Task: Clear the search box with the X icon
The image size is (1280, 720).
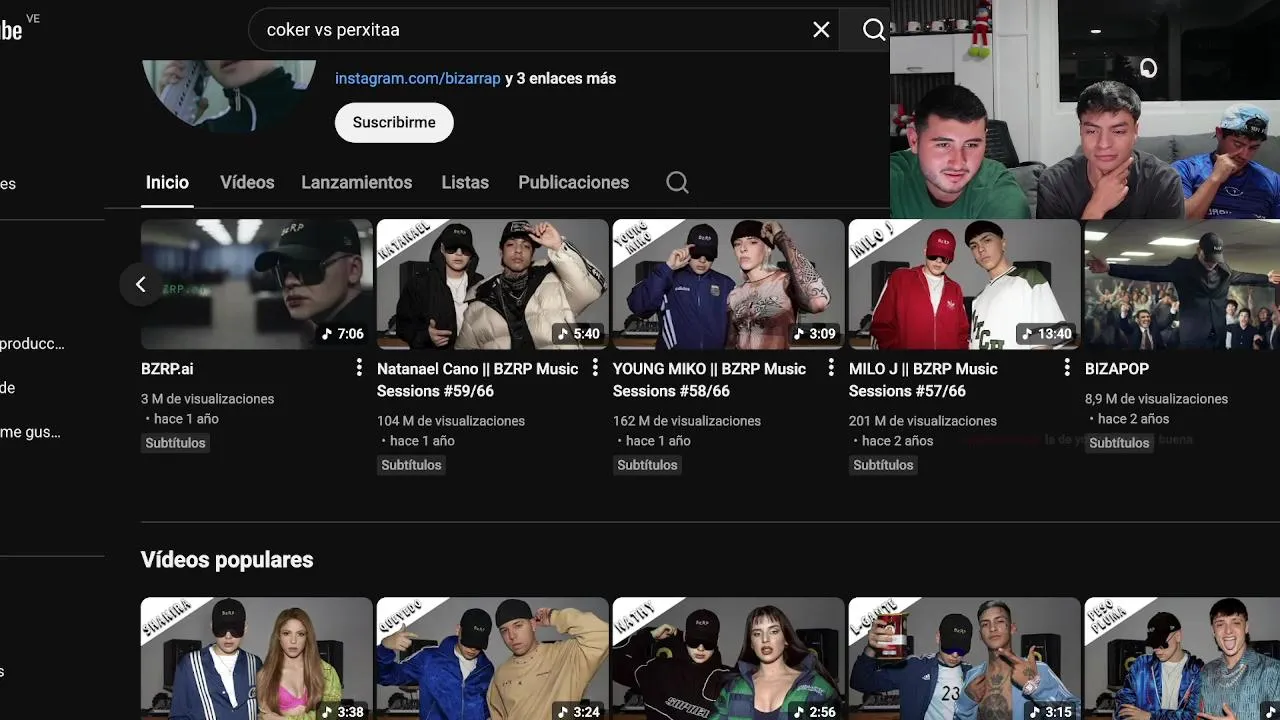Action: click(x=821, y=30)
